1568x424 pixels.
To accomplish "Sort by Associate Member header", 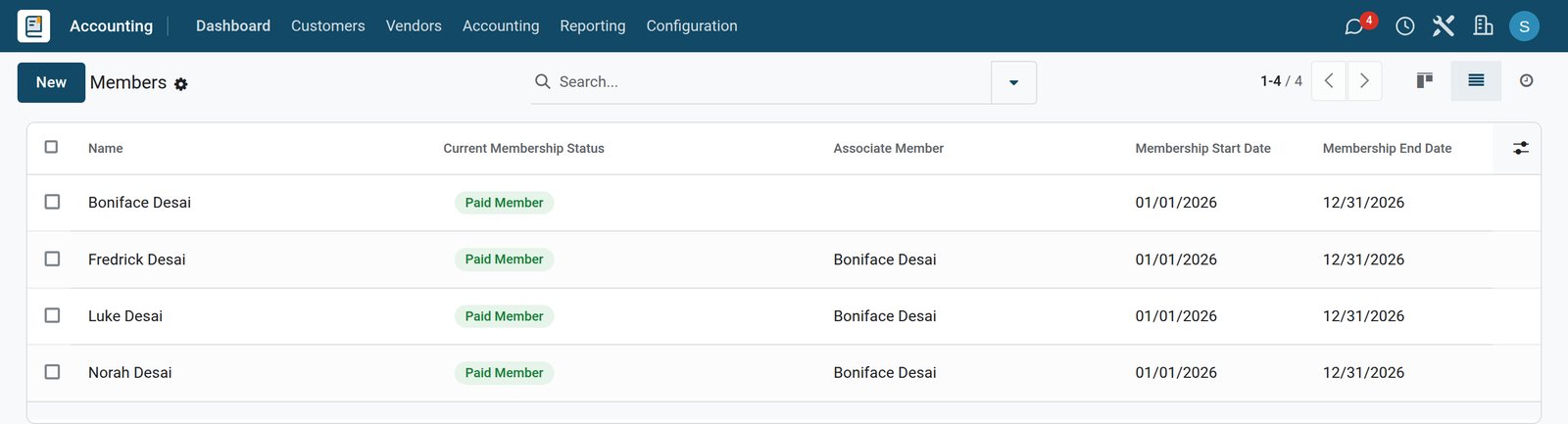I will (889, 148).
